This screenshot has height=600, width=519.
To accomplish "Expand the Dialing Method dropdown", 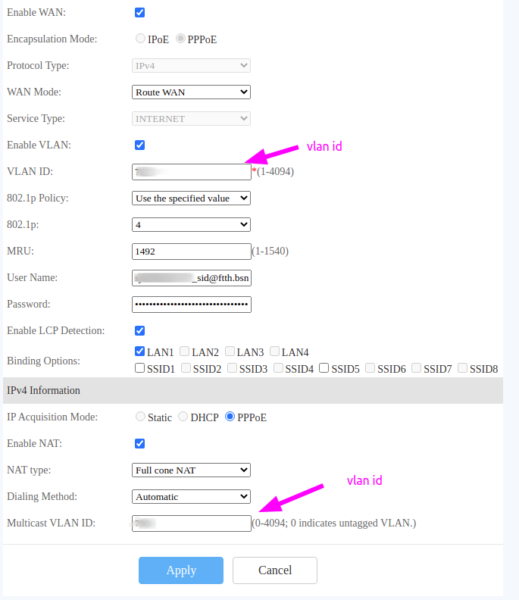I will point(191,497).
